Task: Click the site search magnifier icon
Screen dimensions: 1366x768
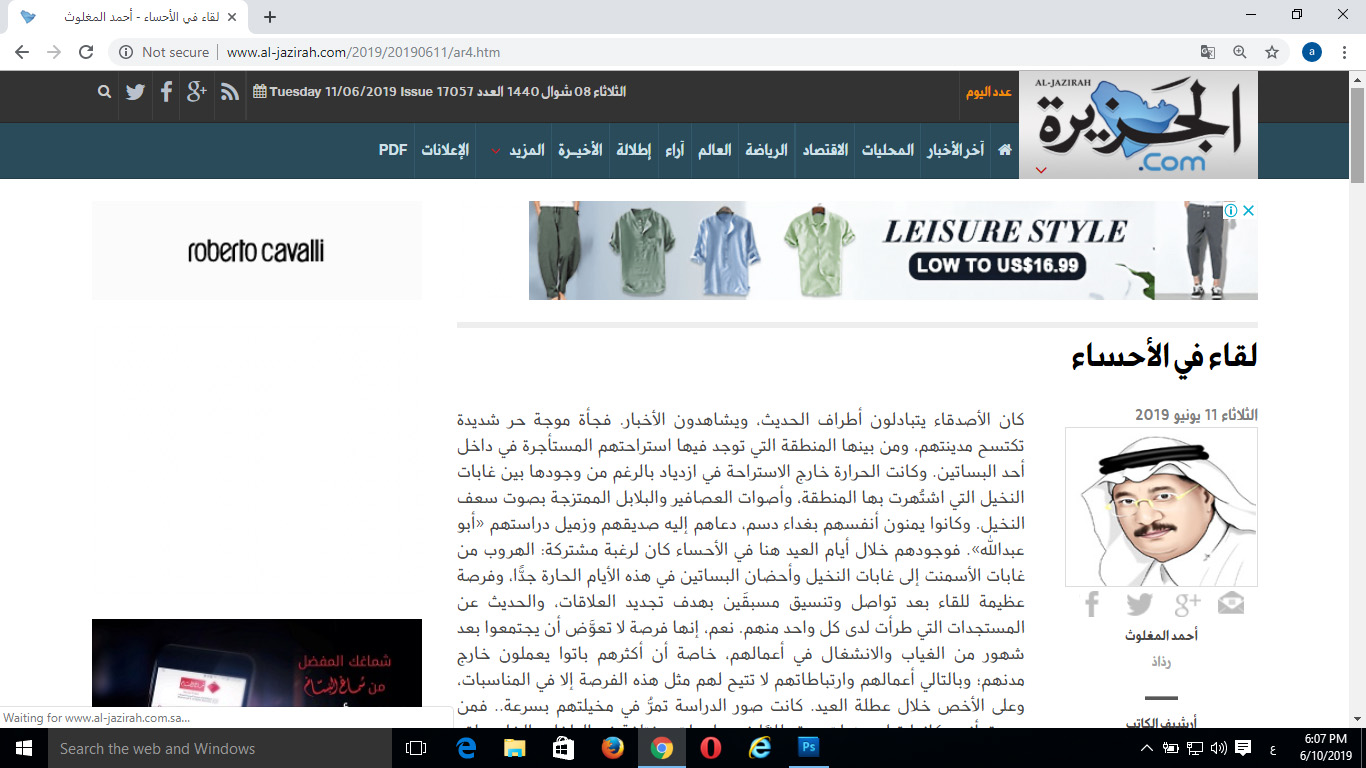Action: click(105, 92)
